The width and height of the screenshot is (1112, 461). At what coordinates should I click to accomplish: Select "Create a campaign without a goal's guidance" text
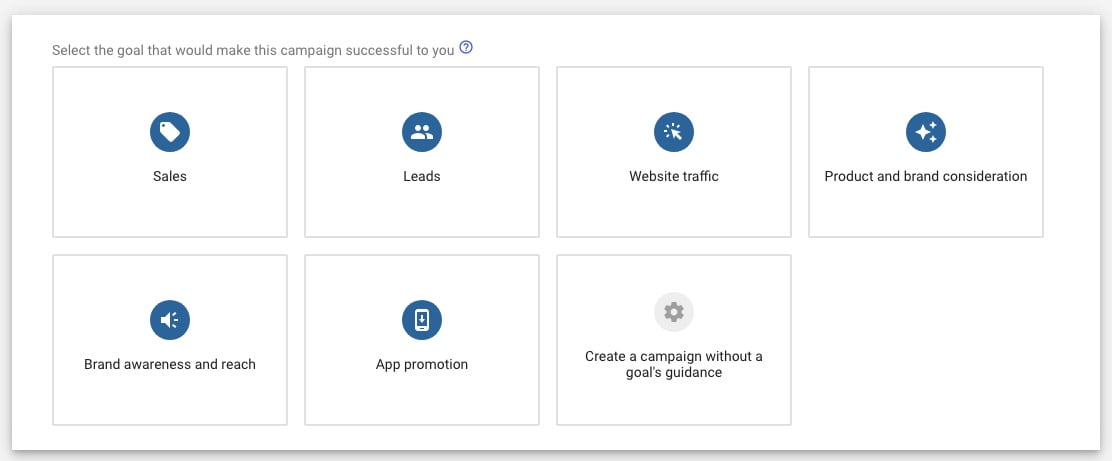674,364
